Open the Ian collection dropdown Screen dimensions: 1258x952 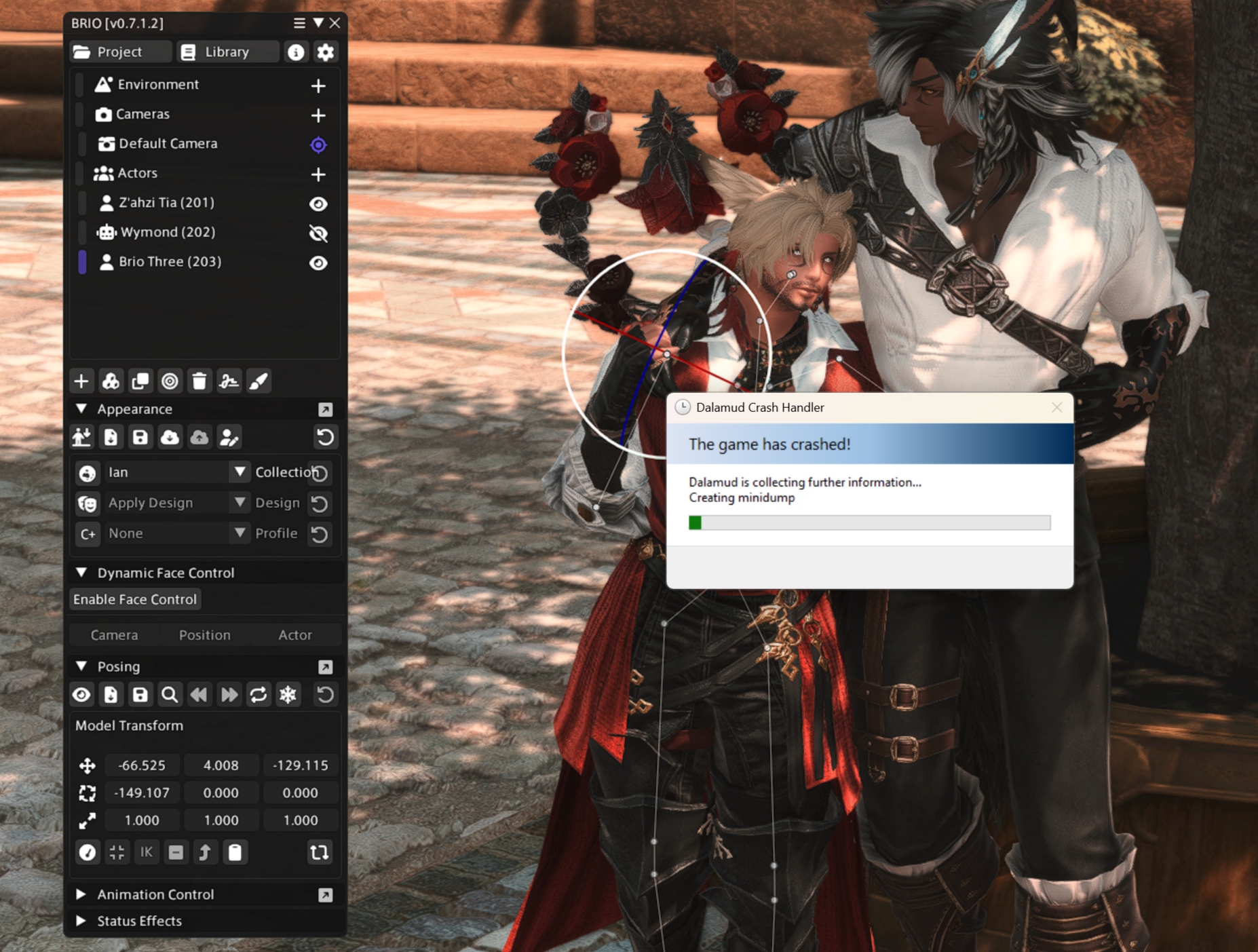pos(240,472)
